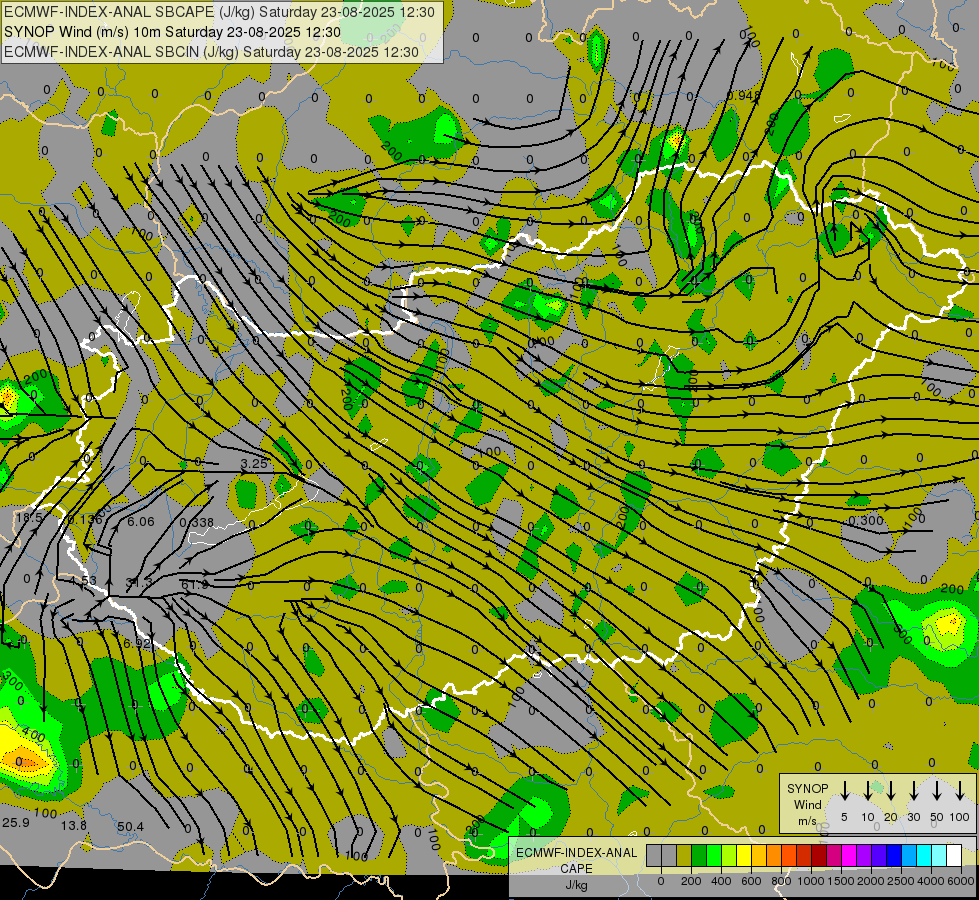
Task: Click the map value '0.948'
Action: [x=744, y=96]
